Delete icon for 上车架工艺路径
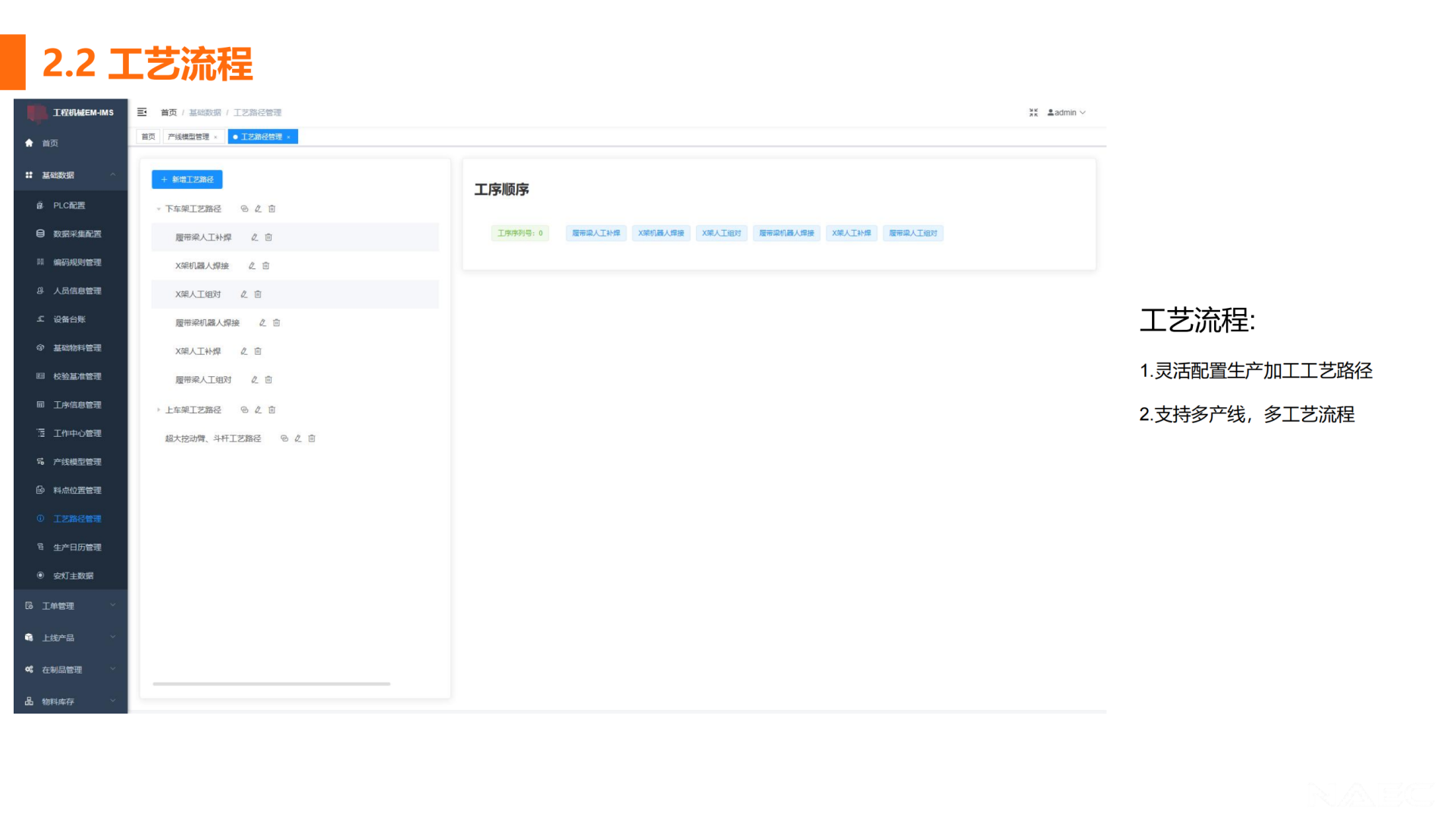Image resolution: width=1456 pixels, height=819 pixels. point(271,409)
